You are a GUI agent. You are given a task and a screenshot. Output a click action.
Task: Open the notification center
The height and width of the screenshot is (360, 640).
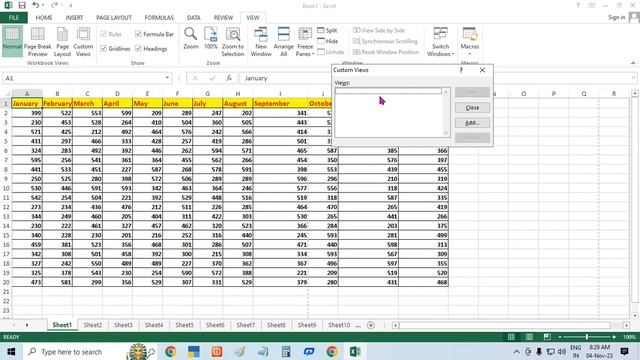(x=624, y=351)
